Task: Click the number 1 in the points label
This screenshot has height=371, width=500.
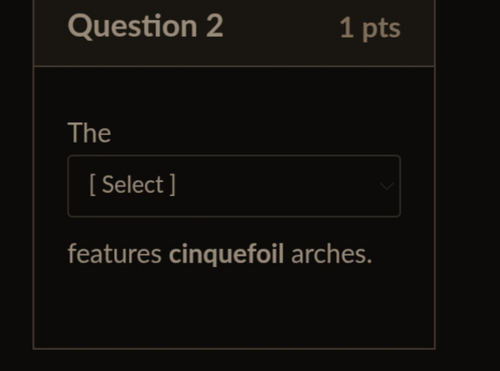Action: 347,27
